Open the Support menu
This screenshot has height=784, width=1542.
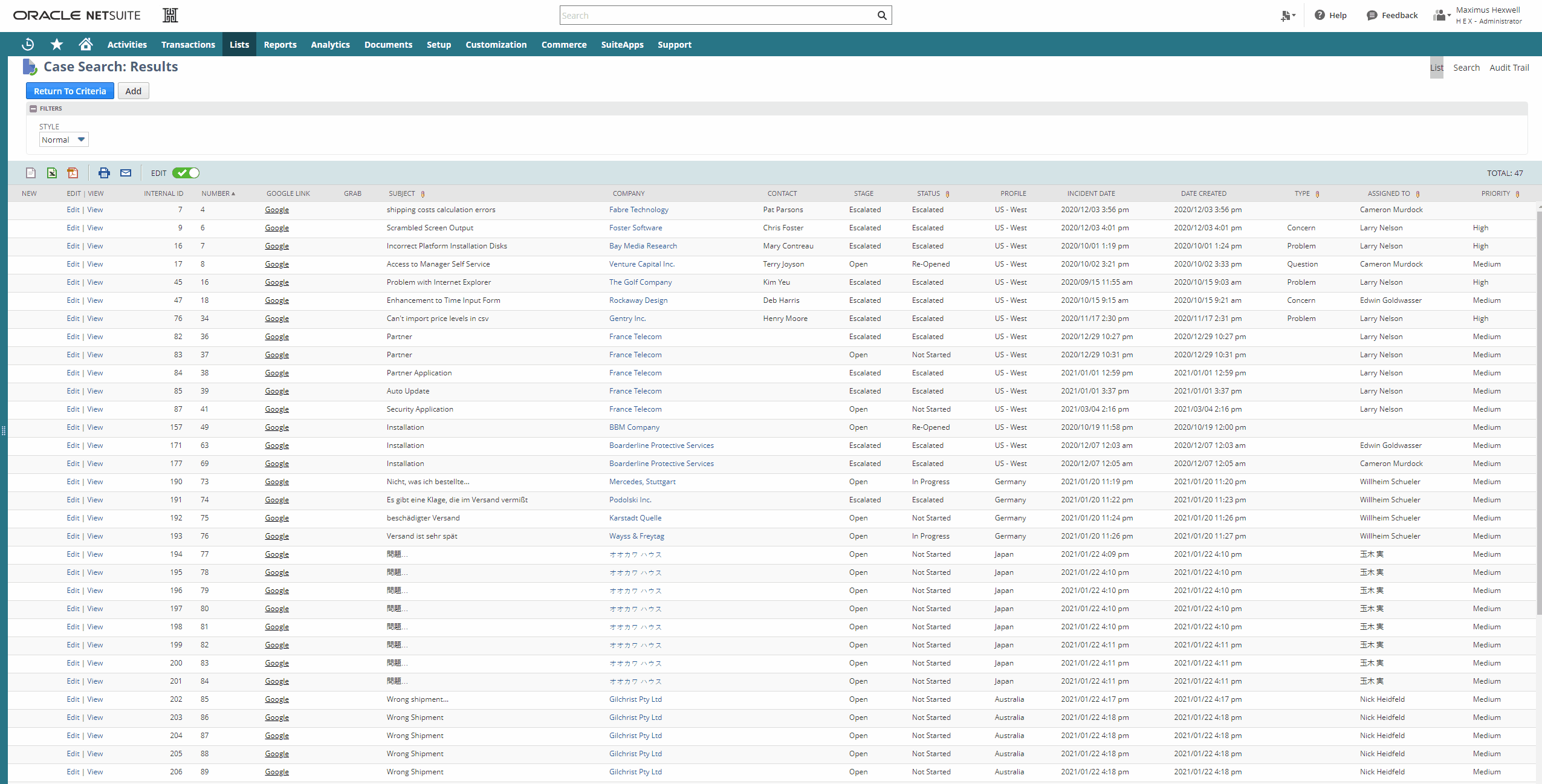tap(675, 44)
